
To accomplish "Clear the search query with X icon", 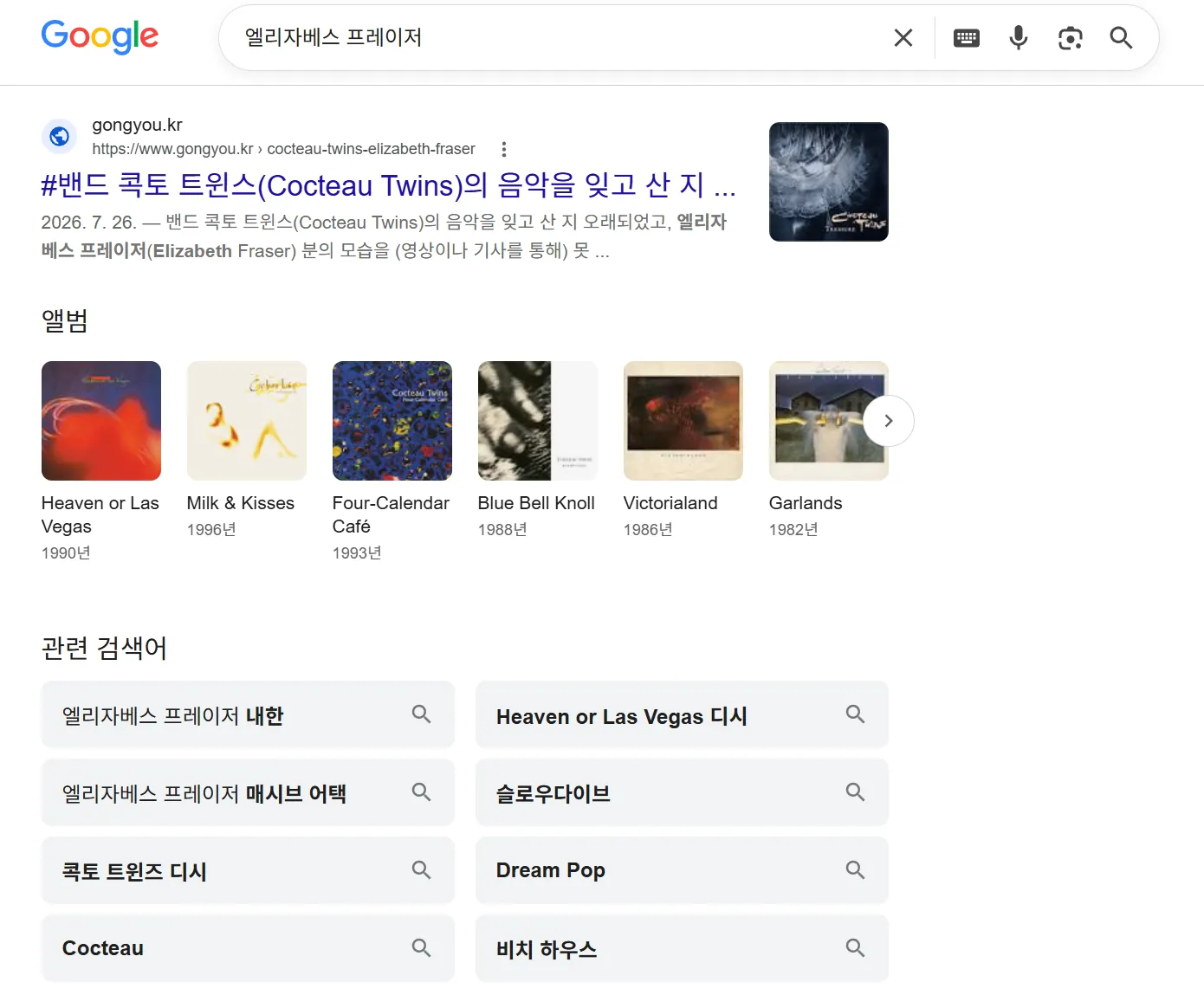I will point(903,37).
